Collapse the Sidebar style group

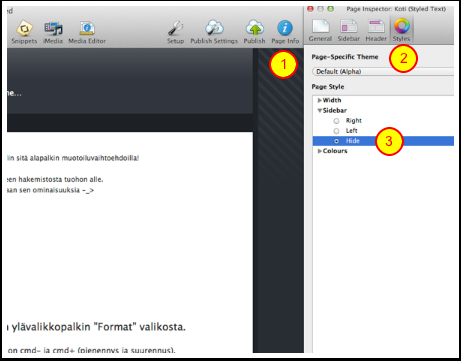(x=320, y=110)
